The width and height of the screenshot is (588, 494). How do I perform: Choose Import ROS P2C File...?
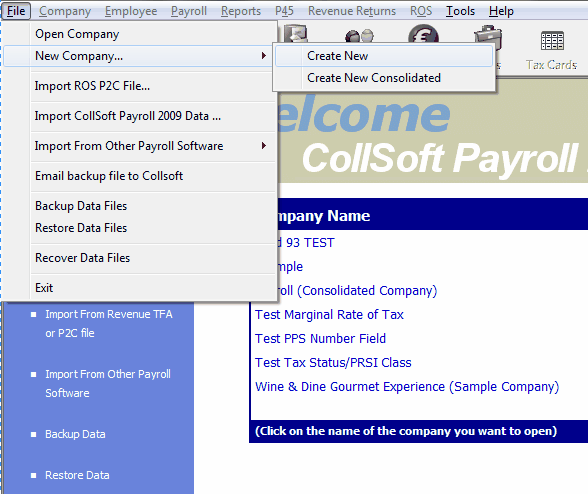140,86
